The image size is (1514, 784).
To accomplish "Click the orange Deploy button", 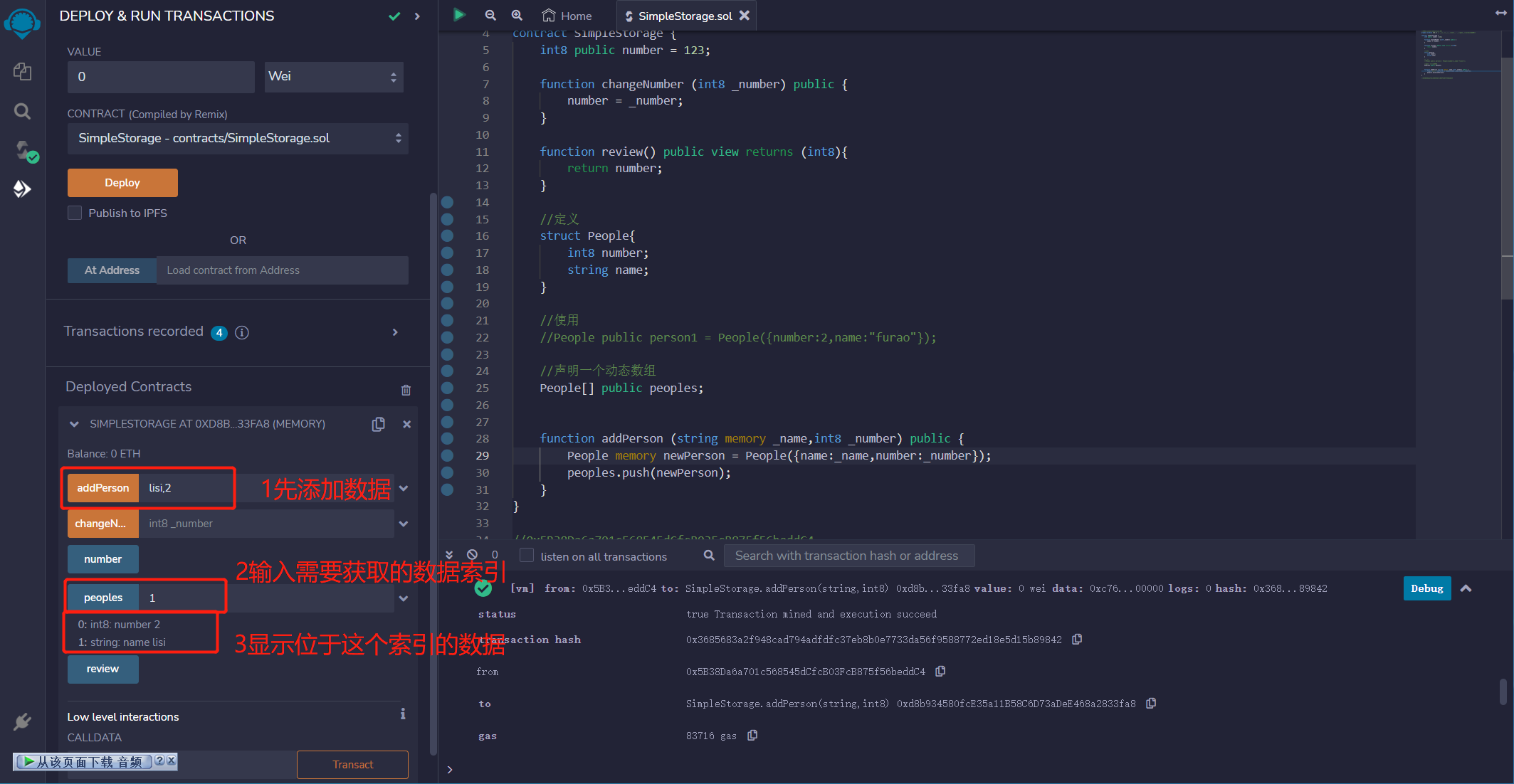I will (x=122, y=183).
